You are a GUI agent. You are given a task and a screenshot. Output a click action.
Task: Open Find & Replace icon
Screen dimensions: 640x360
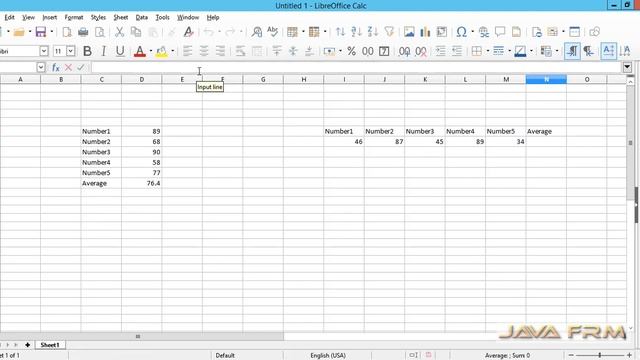tap(257, 32)
